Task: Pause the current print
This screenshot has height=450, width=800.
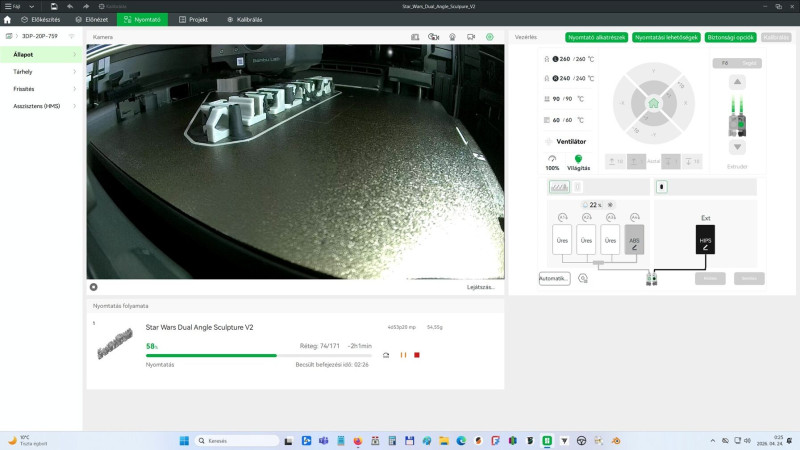Action: click(403, 355)
